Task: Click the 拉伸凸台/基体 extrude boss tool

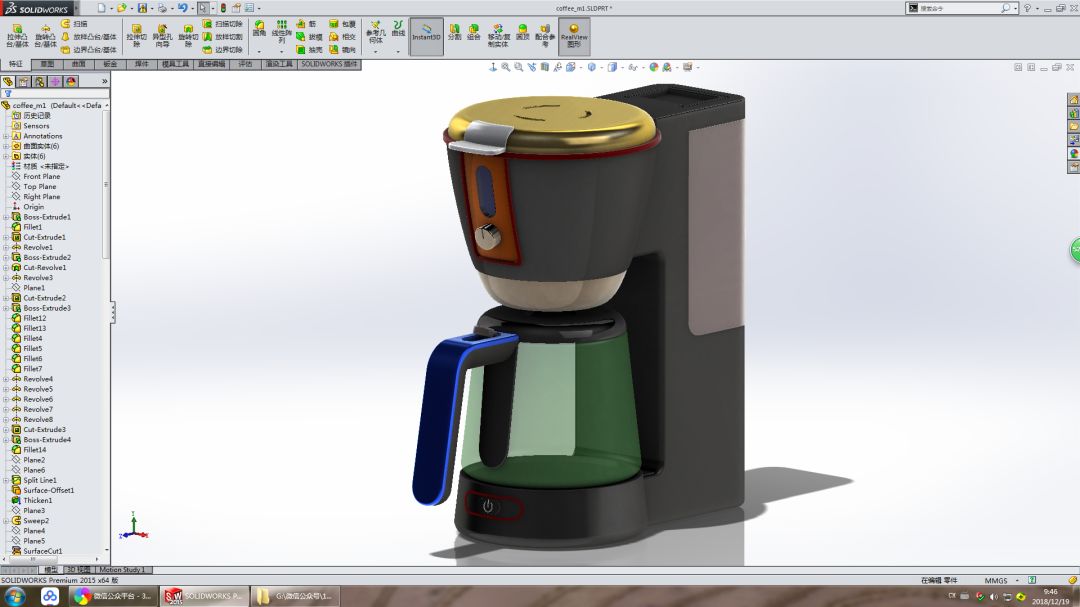Action: (17, 35)
